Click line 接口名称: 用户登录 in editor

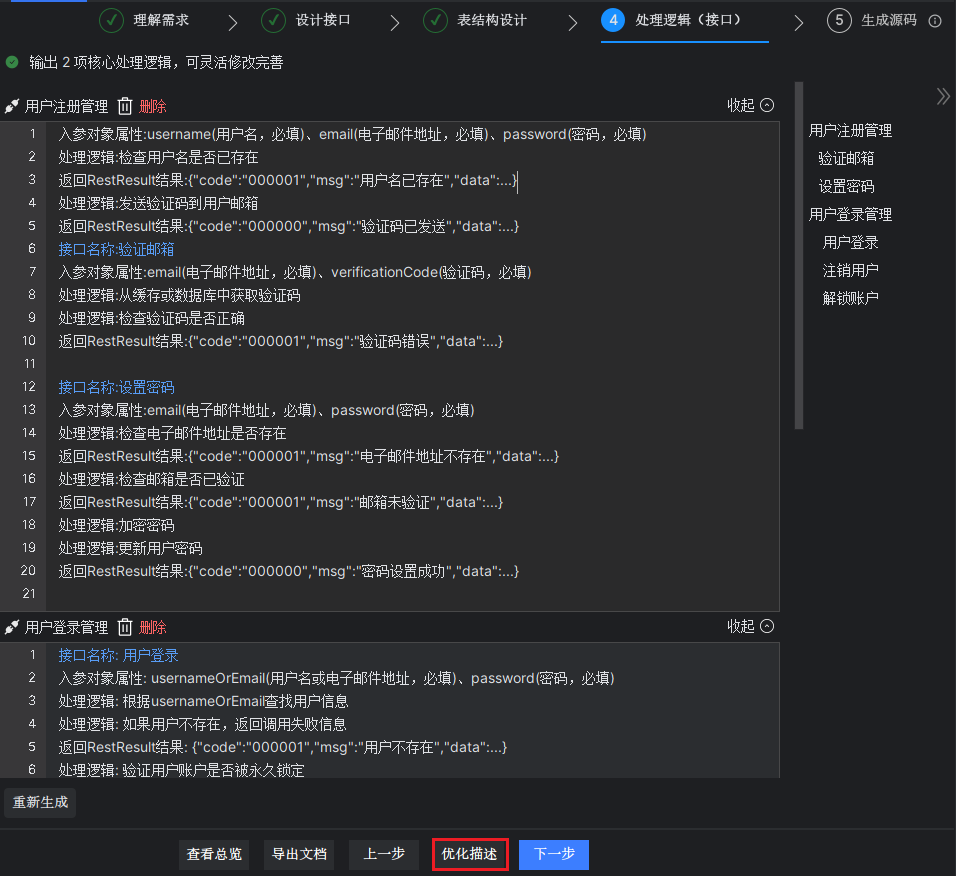pyautogui.click(x=118, y=655)
